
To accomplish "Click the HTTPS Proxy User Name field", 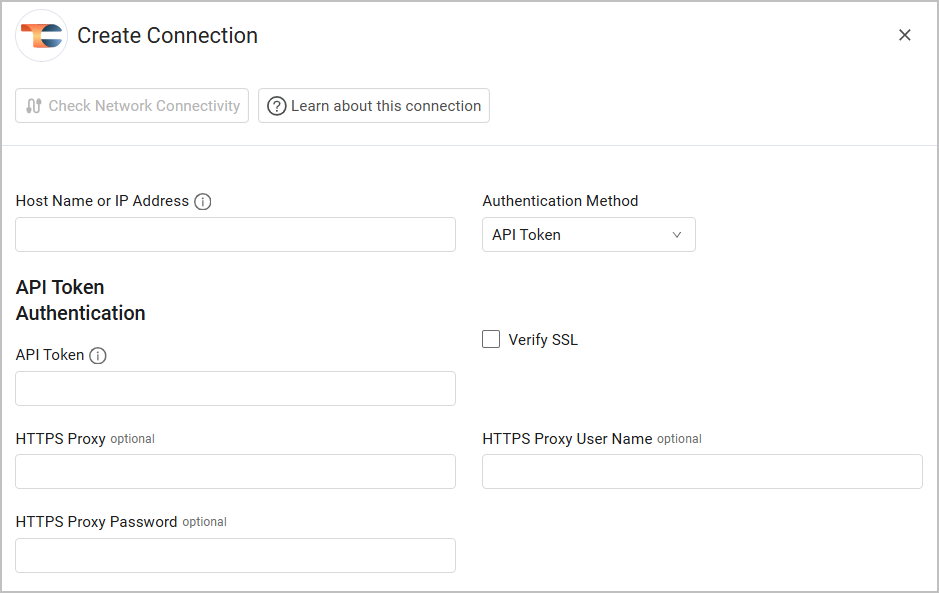I will (702, 471).
